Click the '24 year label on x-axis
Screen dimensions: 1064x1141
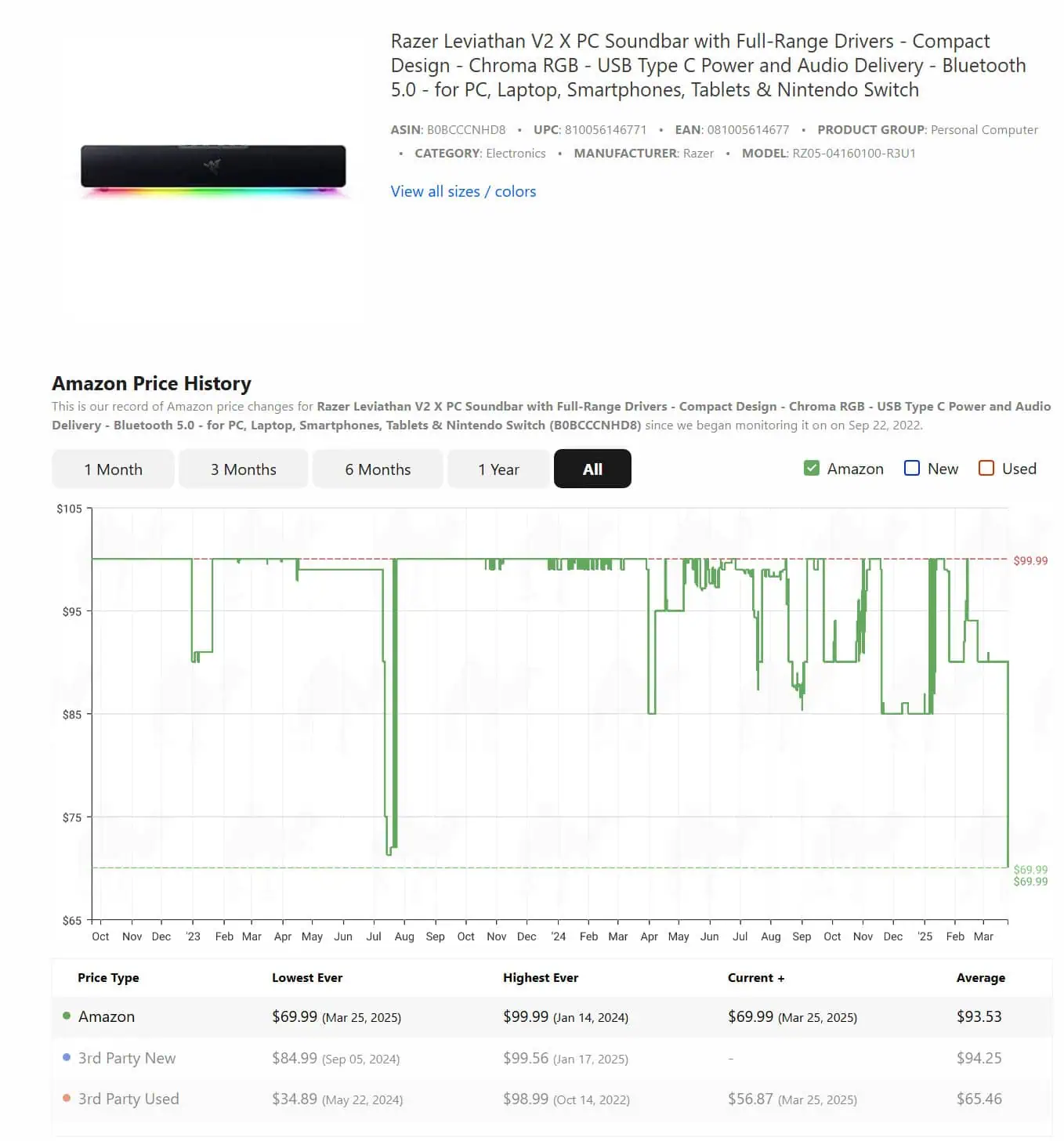[x=558, y=936]
